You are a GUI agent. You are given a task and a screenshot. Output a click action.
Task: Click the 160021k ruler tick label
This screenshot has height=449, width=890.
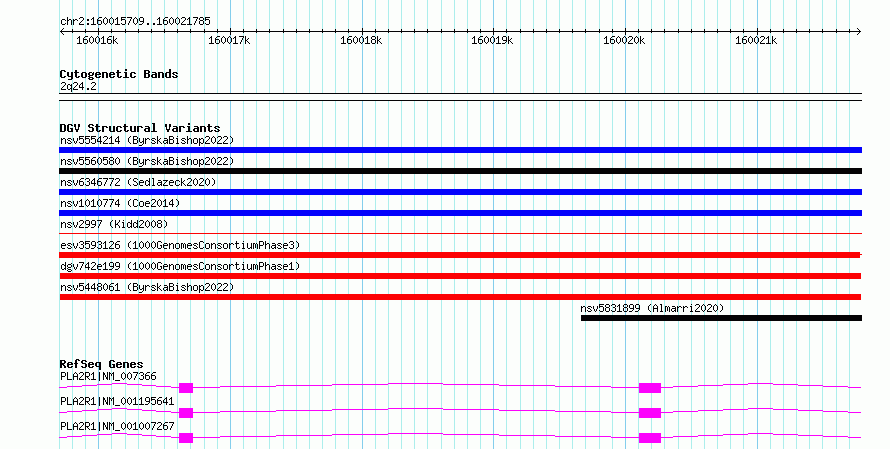pos(756,40)
